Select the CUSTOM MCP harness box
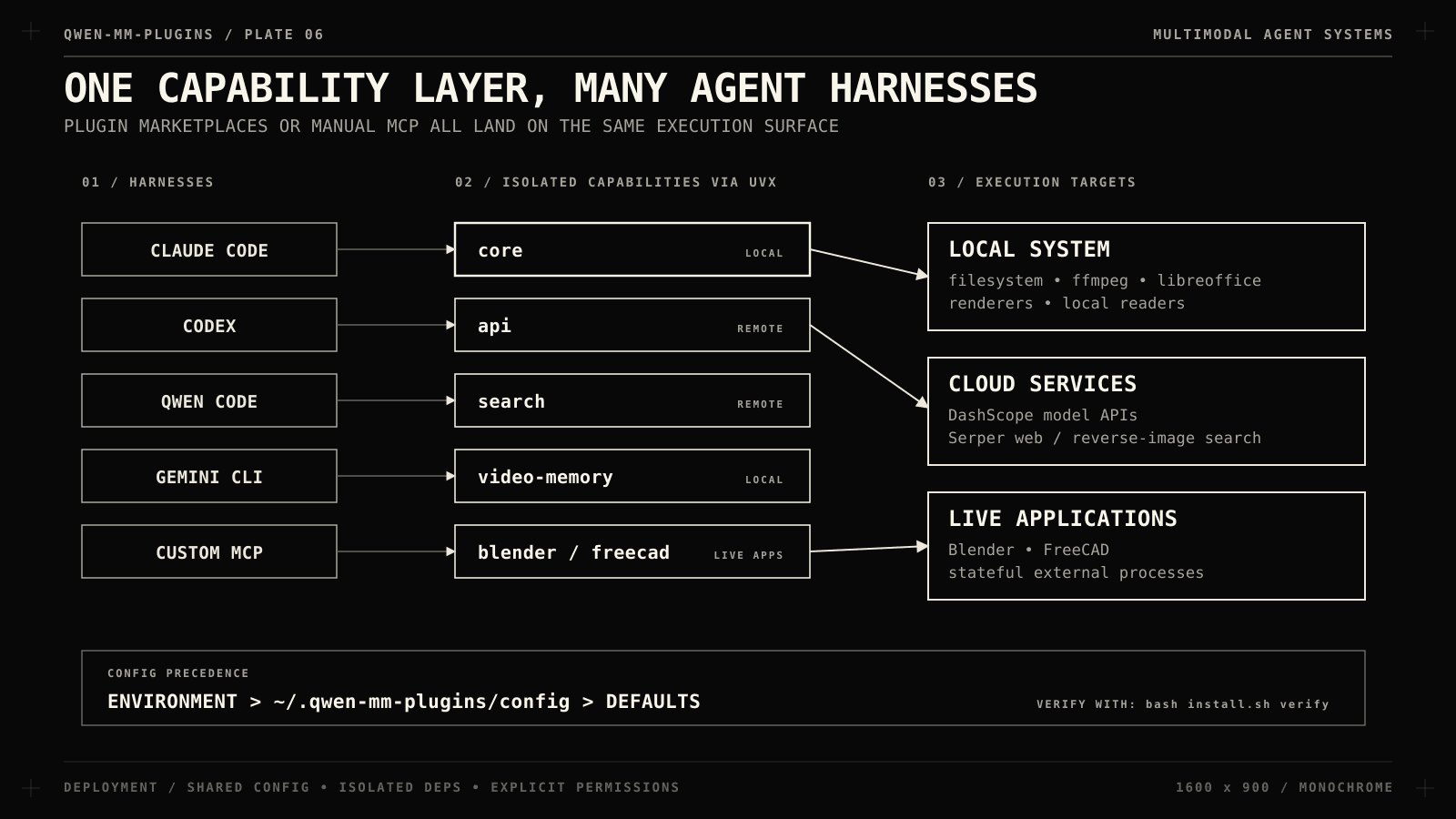1456x819 pixels. pyautogui.click(x=209, y=551)
